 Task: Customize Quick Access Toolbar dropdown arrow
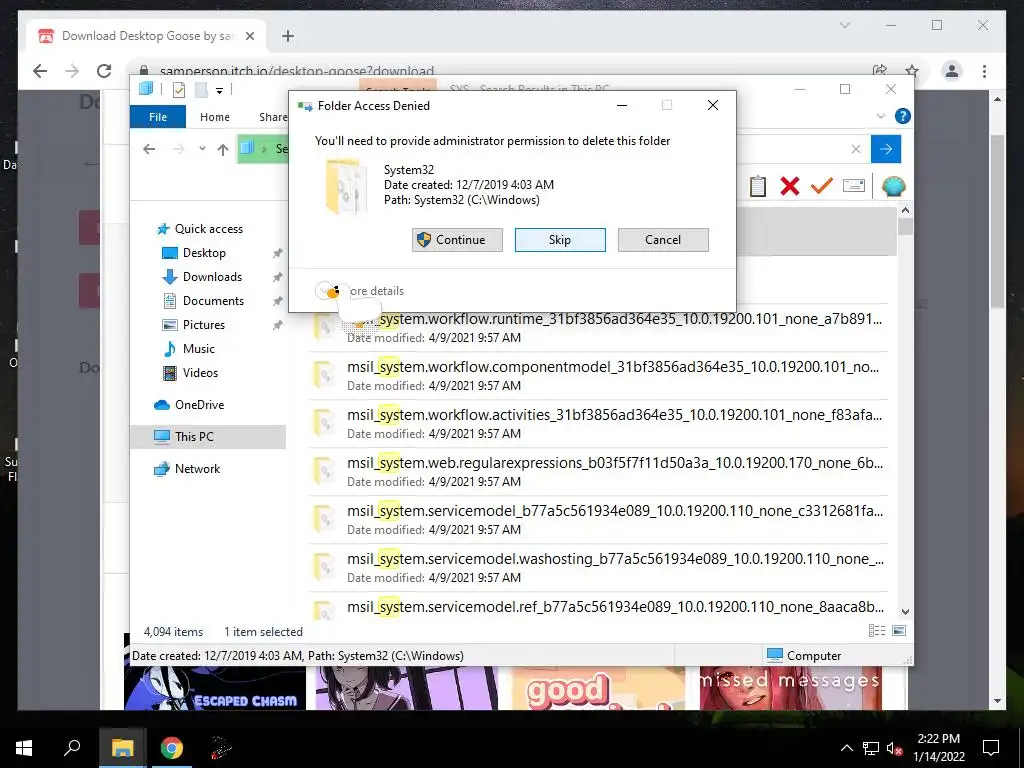pyautogui.click(x=219, y=91)
